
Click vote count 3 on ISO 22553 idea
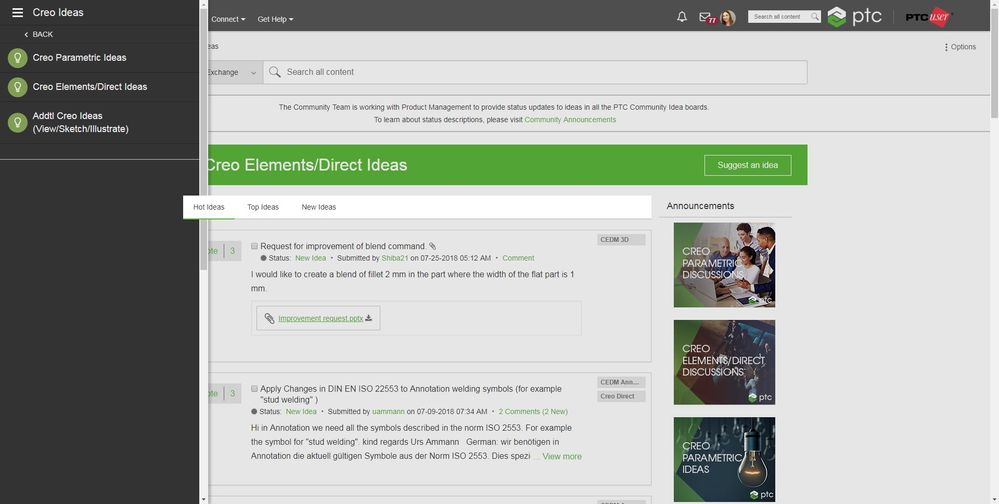(233, 394)
